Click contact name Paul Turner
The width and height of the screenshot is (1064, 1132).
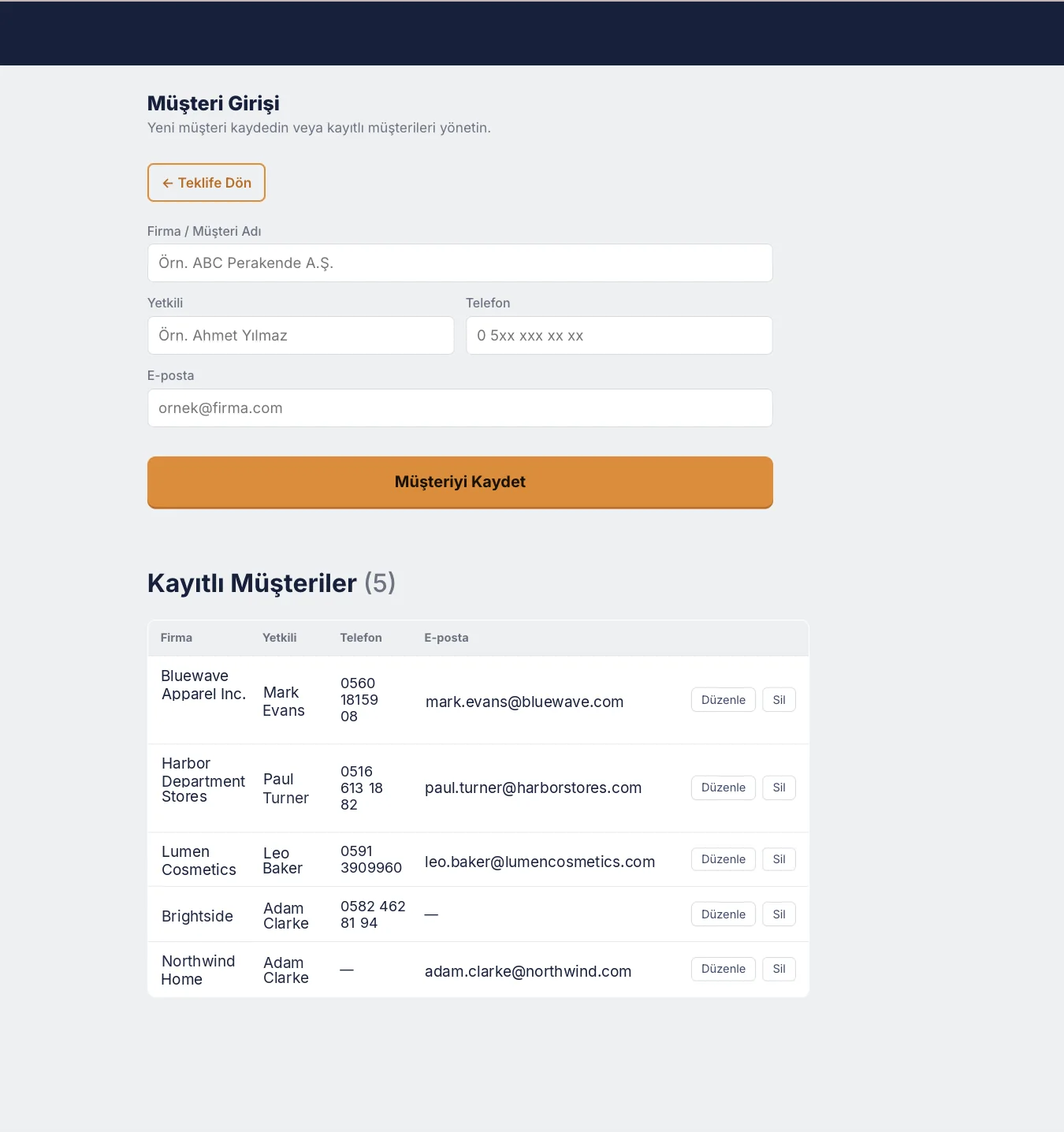(285, 788)
